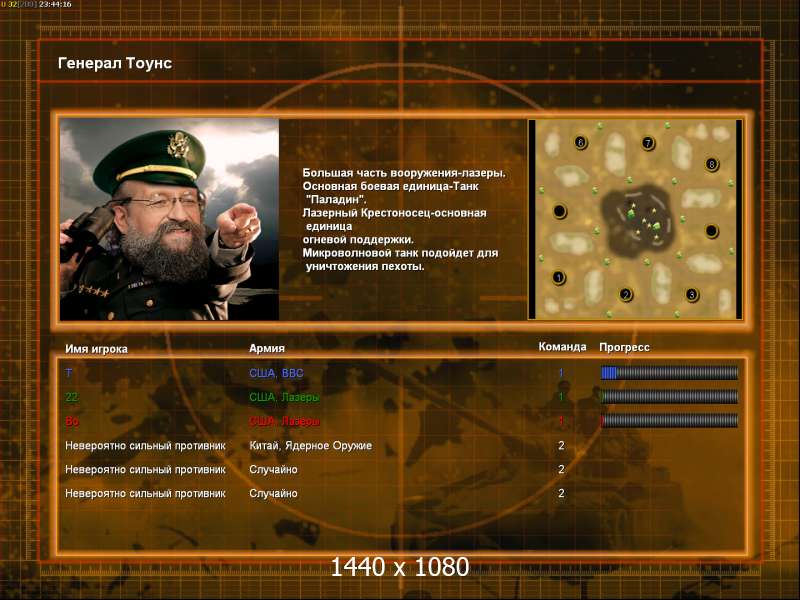Screen dimensions: 800x600
Task: Click the 'Армия' column header
Action: pos(267,348)
